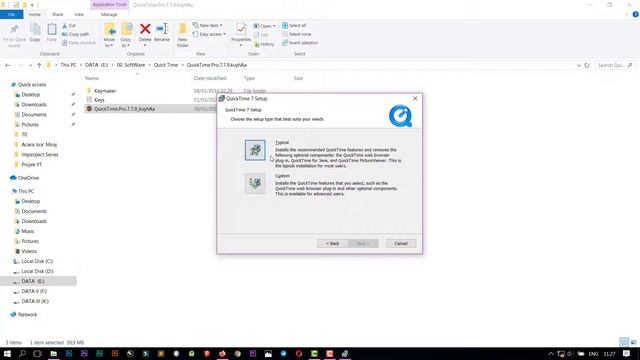Click DATA (E:) in address breadcrumb

[96, 65]
